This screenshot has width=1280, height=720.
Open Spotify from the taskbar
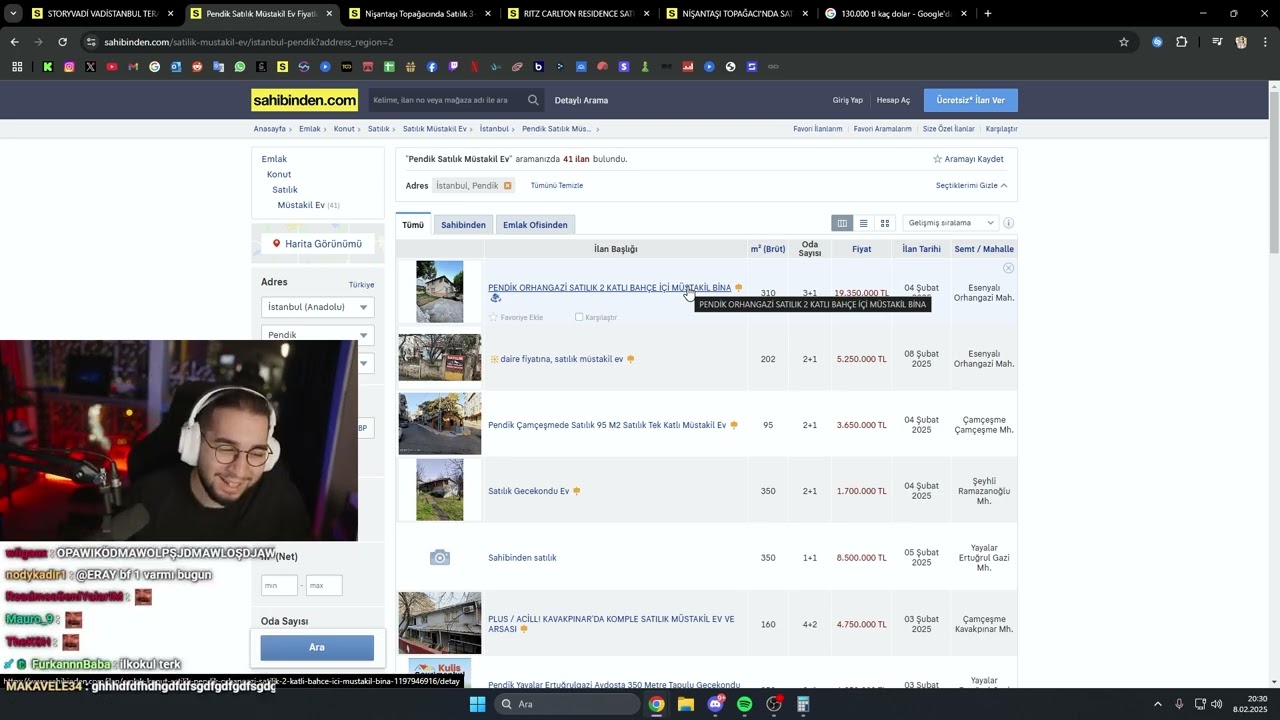tap(744, 704)
